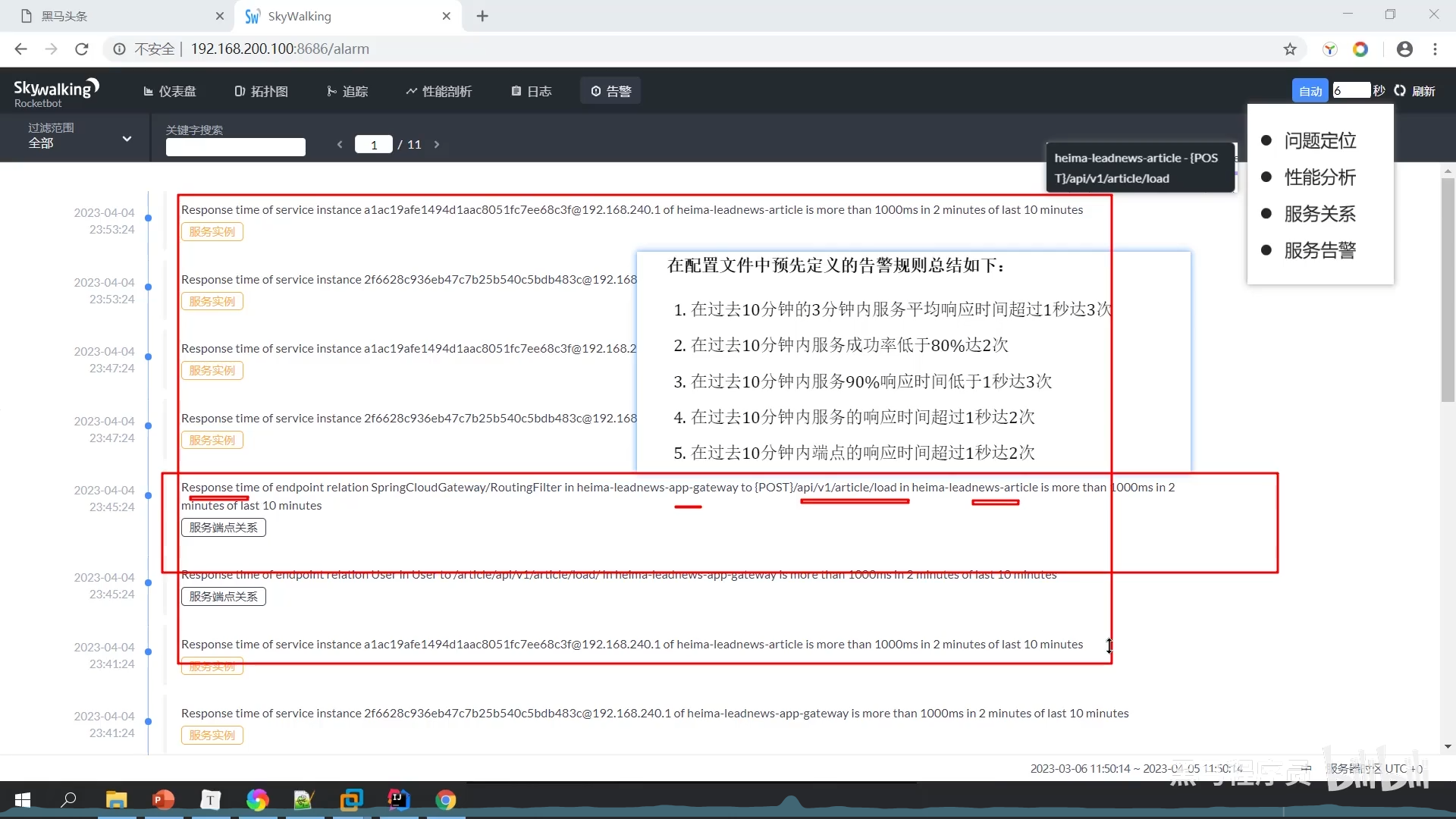
Task: Go to previous alarm page arrow
Action: [340, 144]
